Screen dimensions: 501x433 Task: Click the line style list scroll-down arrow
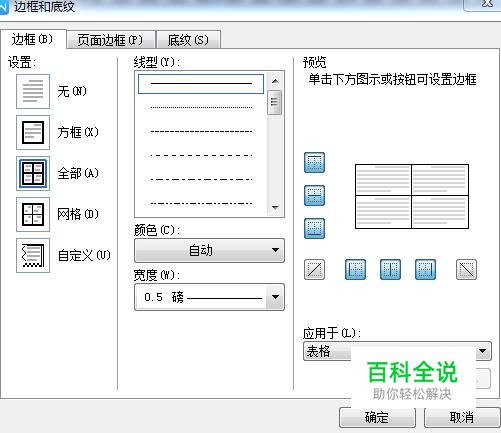275,207
